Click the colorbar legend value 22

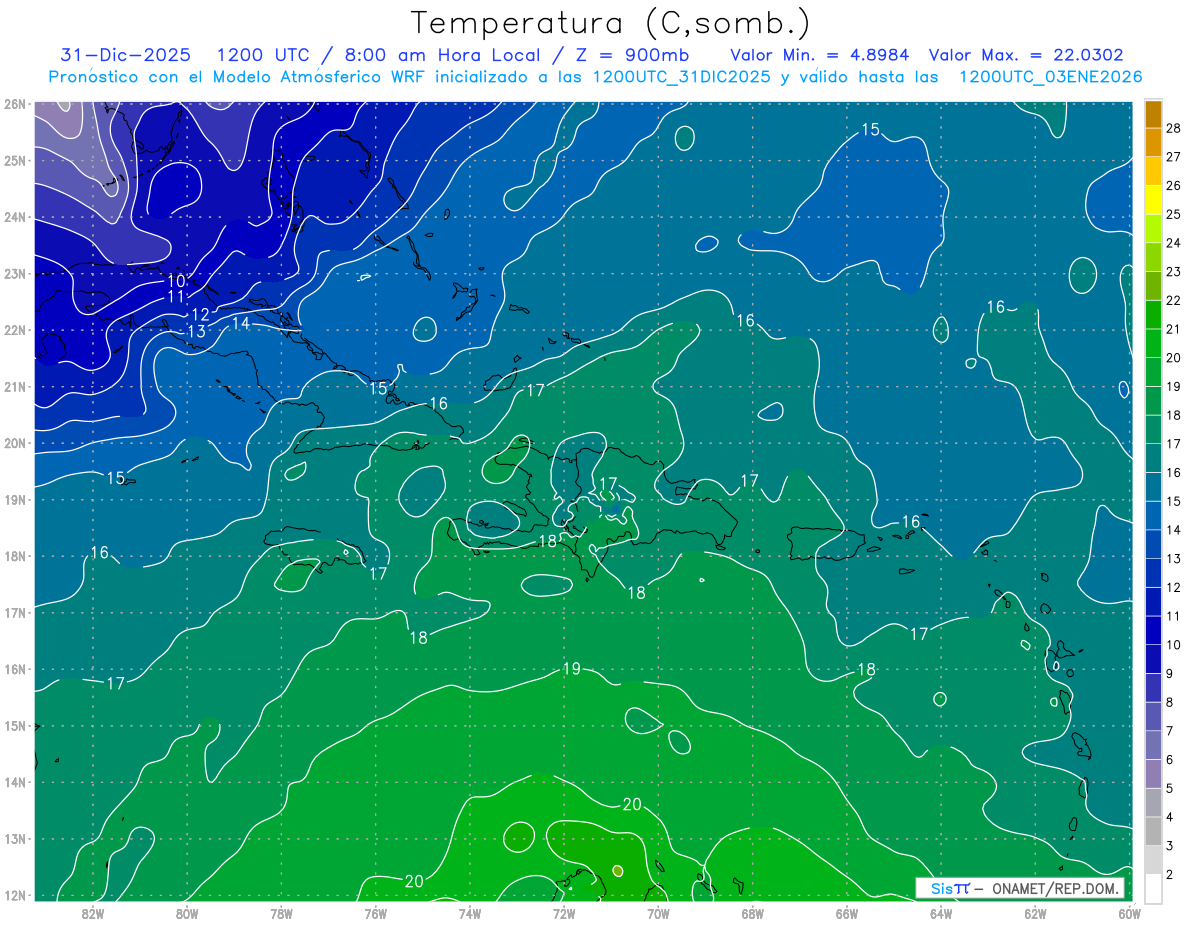pyautogui.click(x=1174, y=300)
